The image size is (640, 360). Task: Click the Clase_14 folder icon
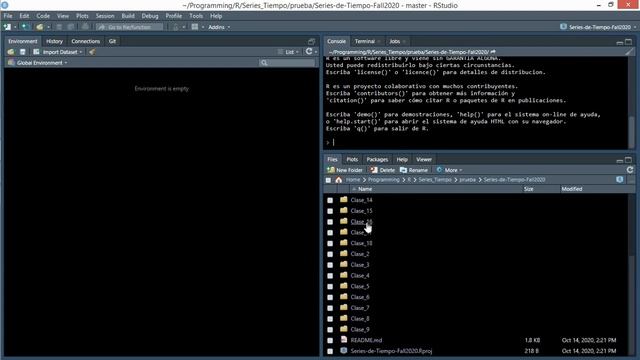click(x=344, y=200)
